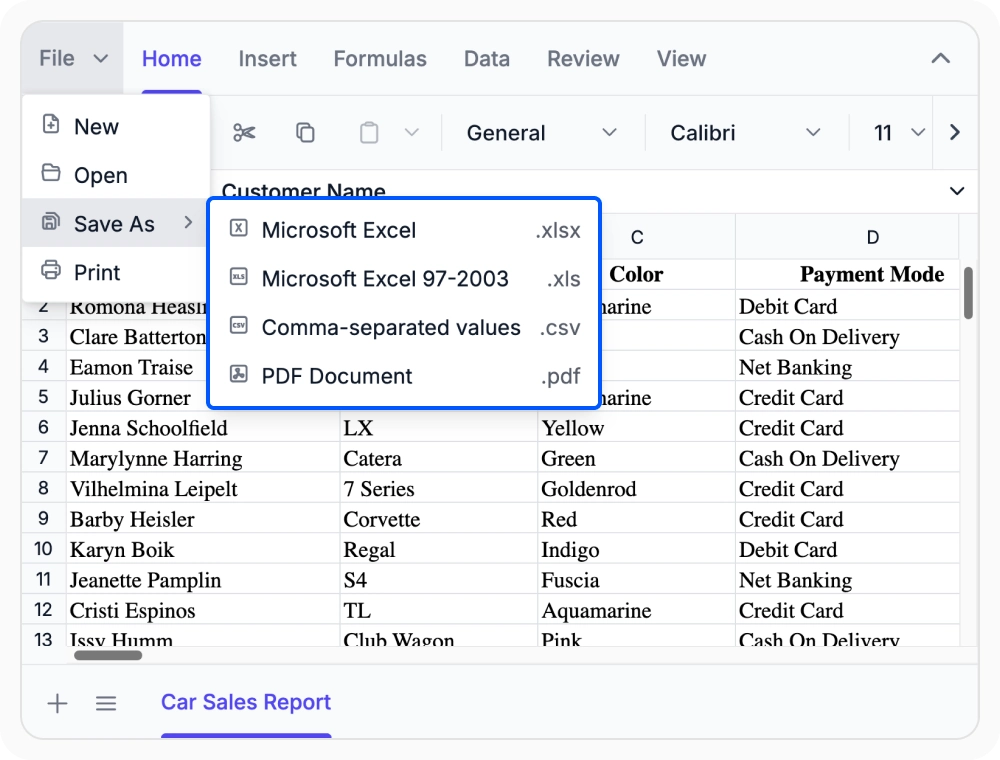Choose Open from the File menu
The height and width of the screenshot is (760, 1000).
click(x=116, y=175)
